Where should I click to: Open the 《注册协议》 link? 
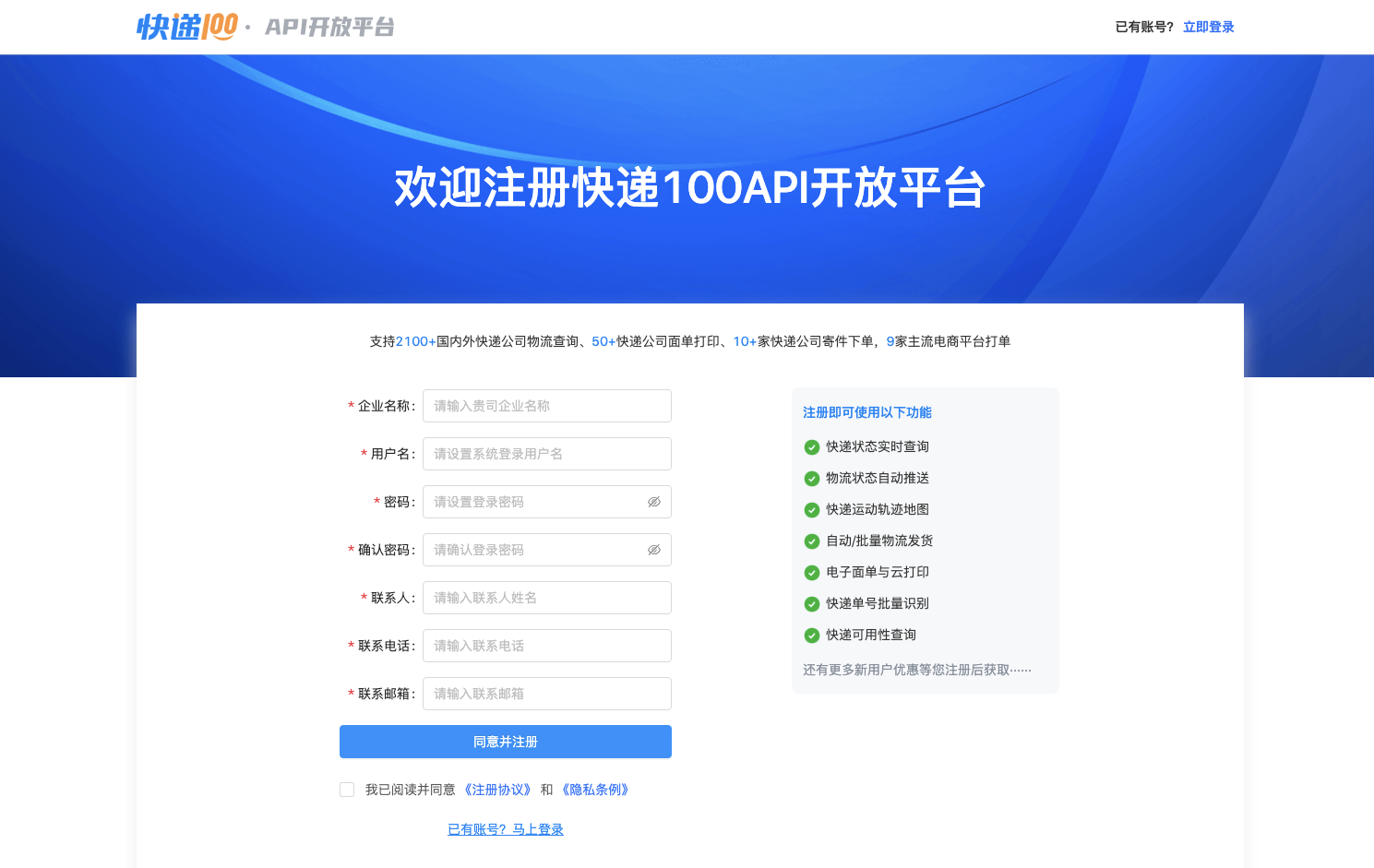[497, 790]
